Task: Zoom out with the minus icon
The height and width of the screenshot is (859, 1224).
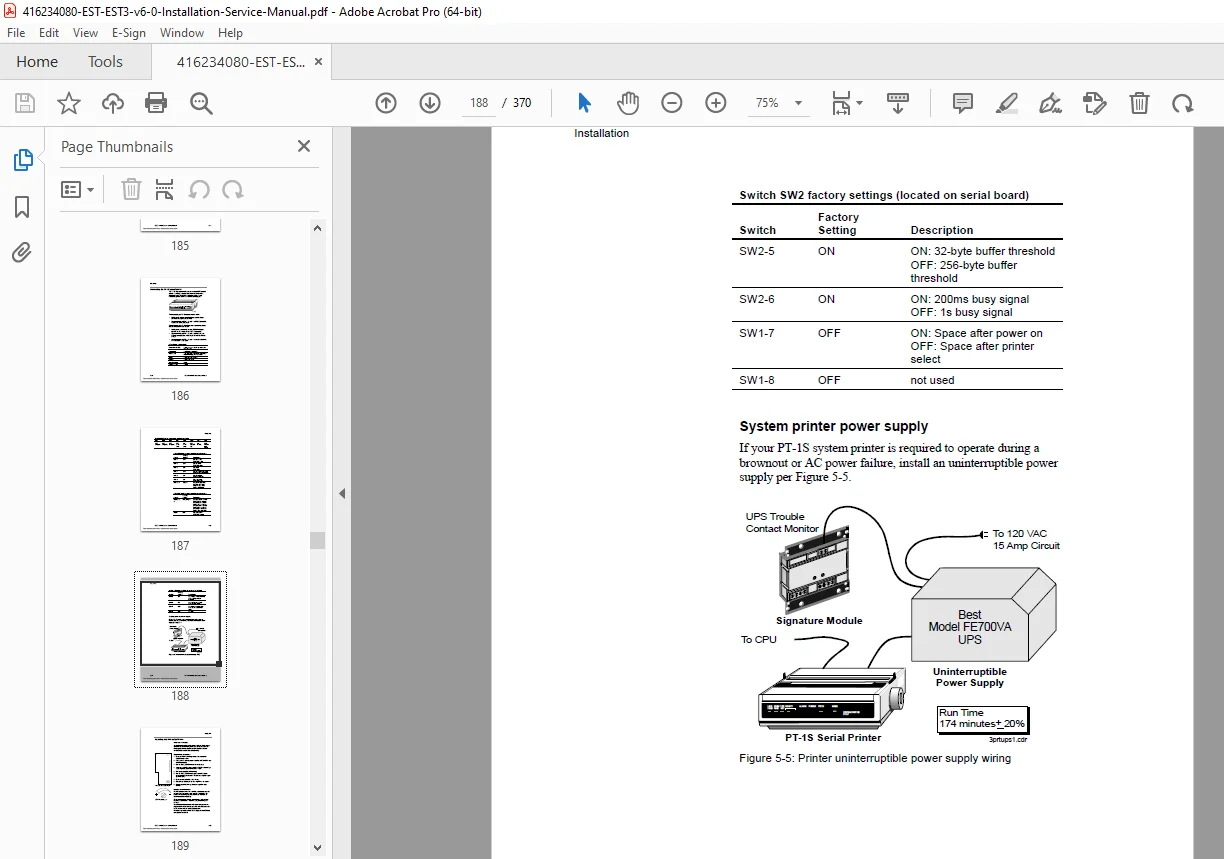Action: point(672,103)
